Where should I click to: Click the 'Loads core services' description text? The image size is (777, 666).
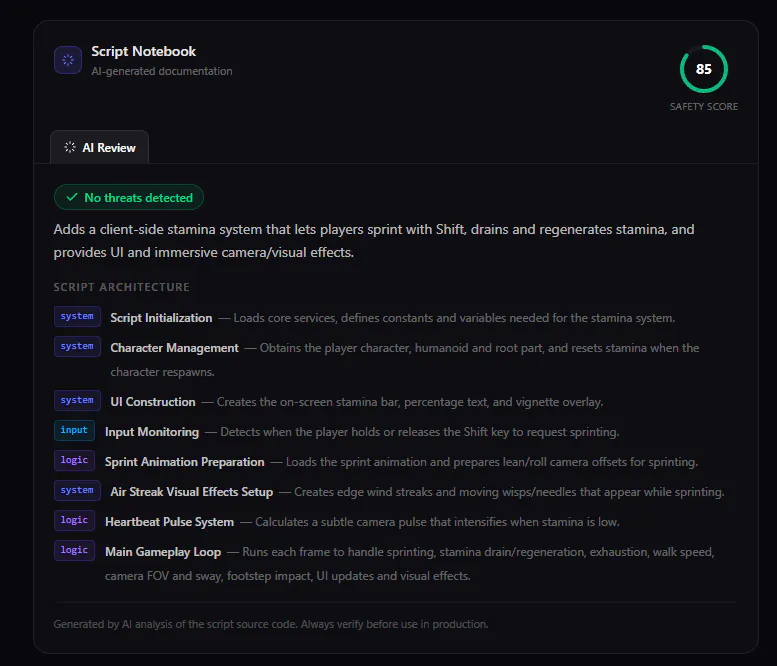[x=454, y=318]
